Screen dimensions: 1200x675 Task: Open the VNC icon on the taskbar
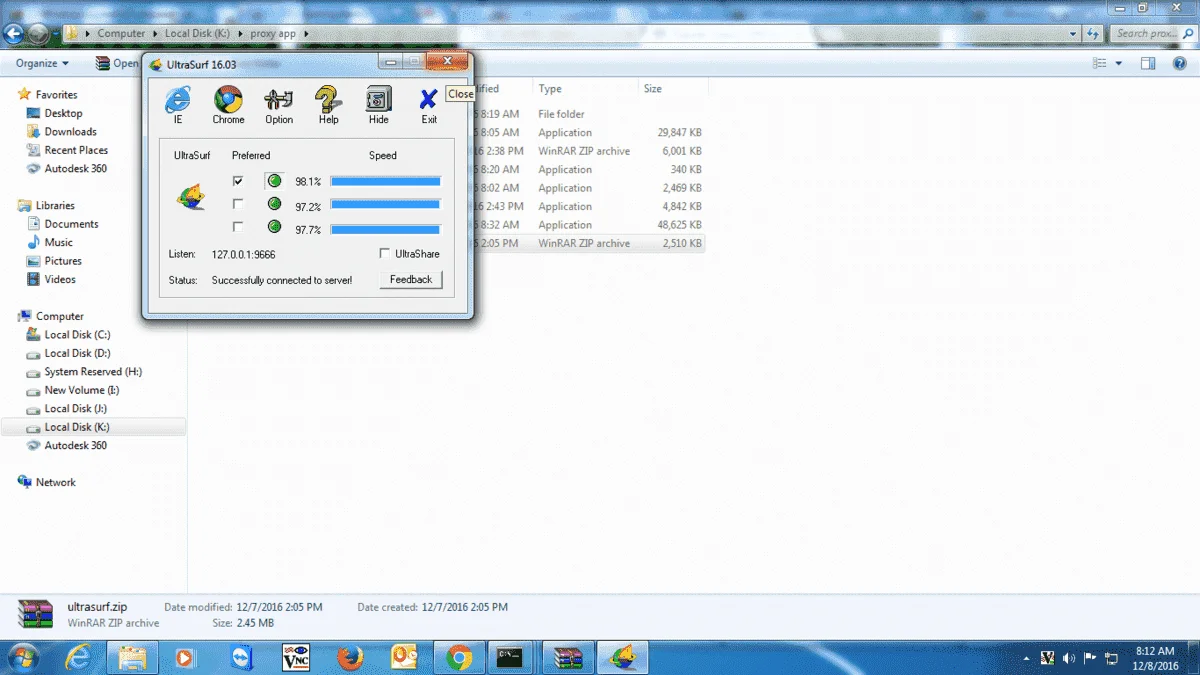[x=295, y=657]
